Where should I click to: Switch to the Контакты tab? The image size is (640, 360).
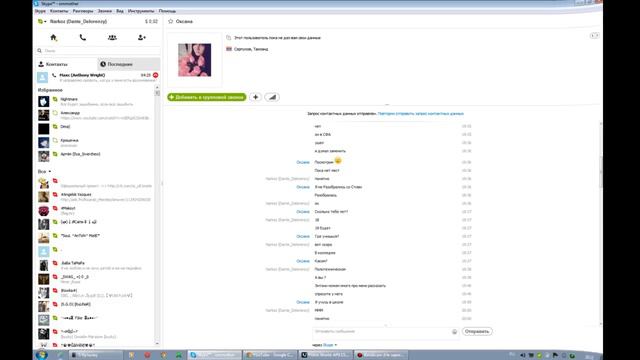click(x=67, y=64)
